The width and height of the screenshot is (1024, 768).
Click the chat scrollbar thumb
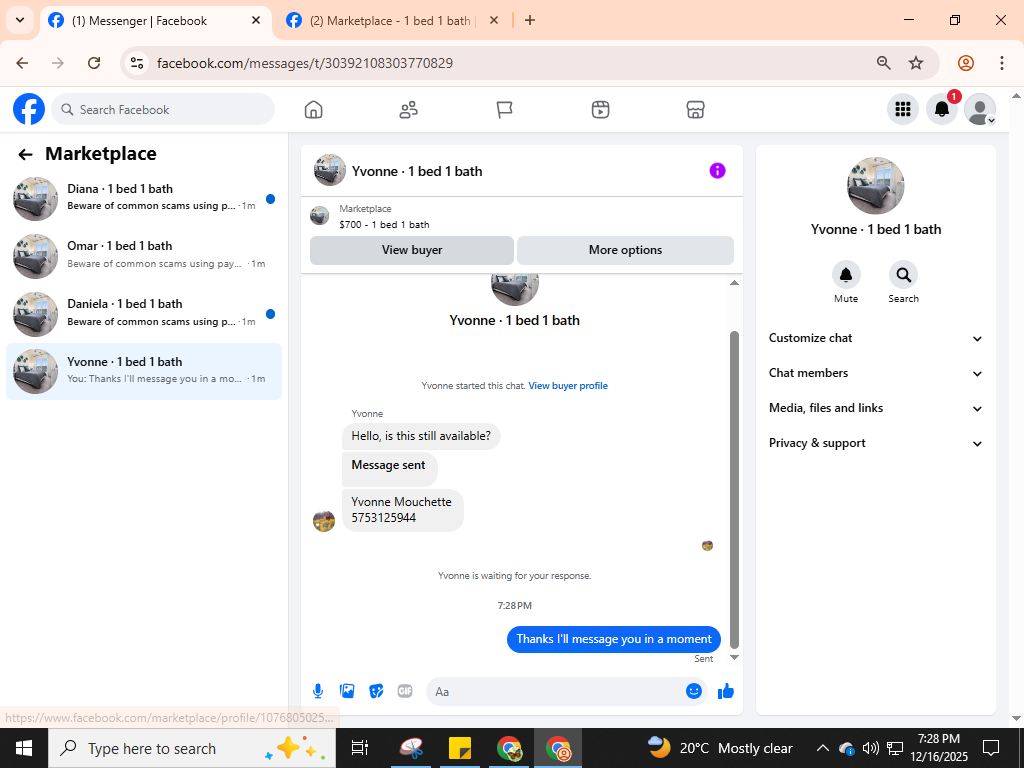pyautogui.click(x=734, y=489)
